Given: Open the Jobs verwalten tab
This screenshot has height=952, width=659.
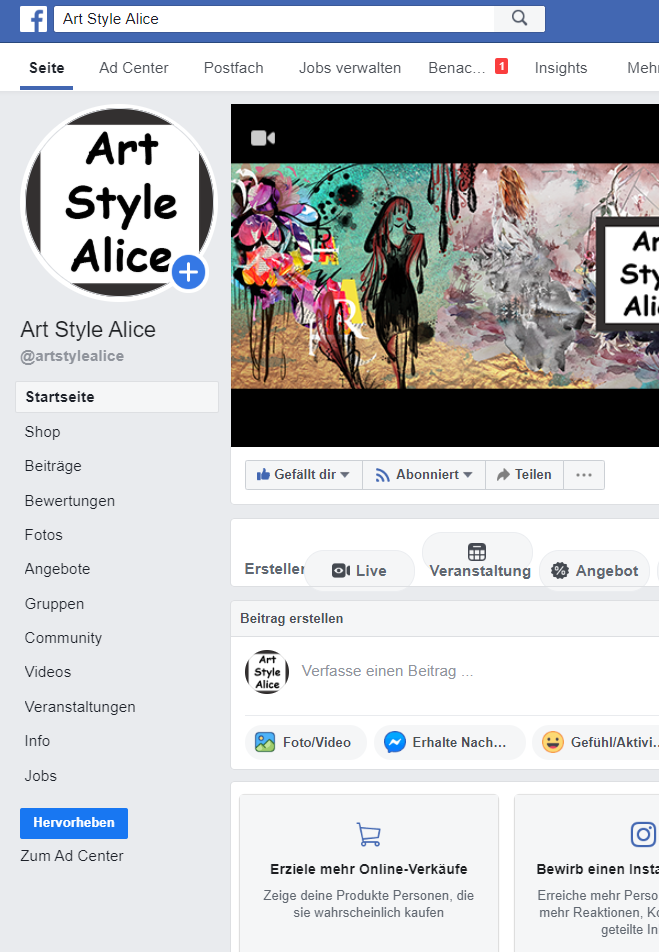Looking at the screenshot, I should (350, 68).
